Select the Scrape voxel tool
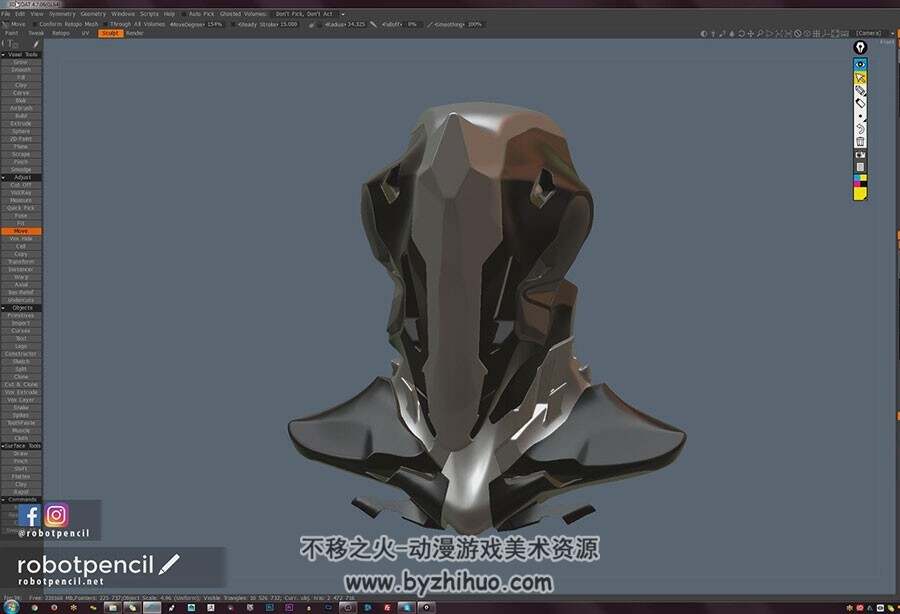900x614 pixels. [x=21, y=154]
